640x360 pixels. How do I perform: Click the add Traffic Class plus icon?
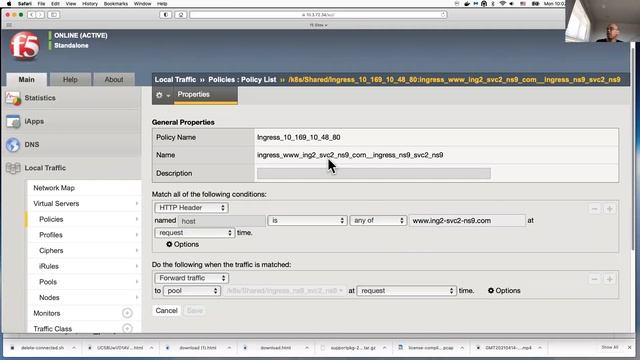pos(127,329)
